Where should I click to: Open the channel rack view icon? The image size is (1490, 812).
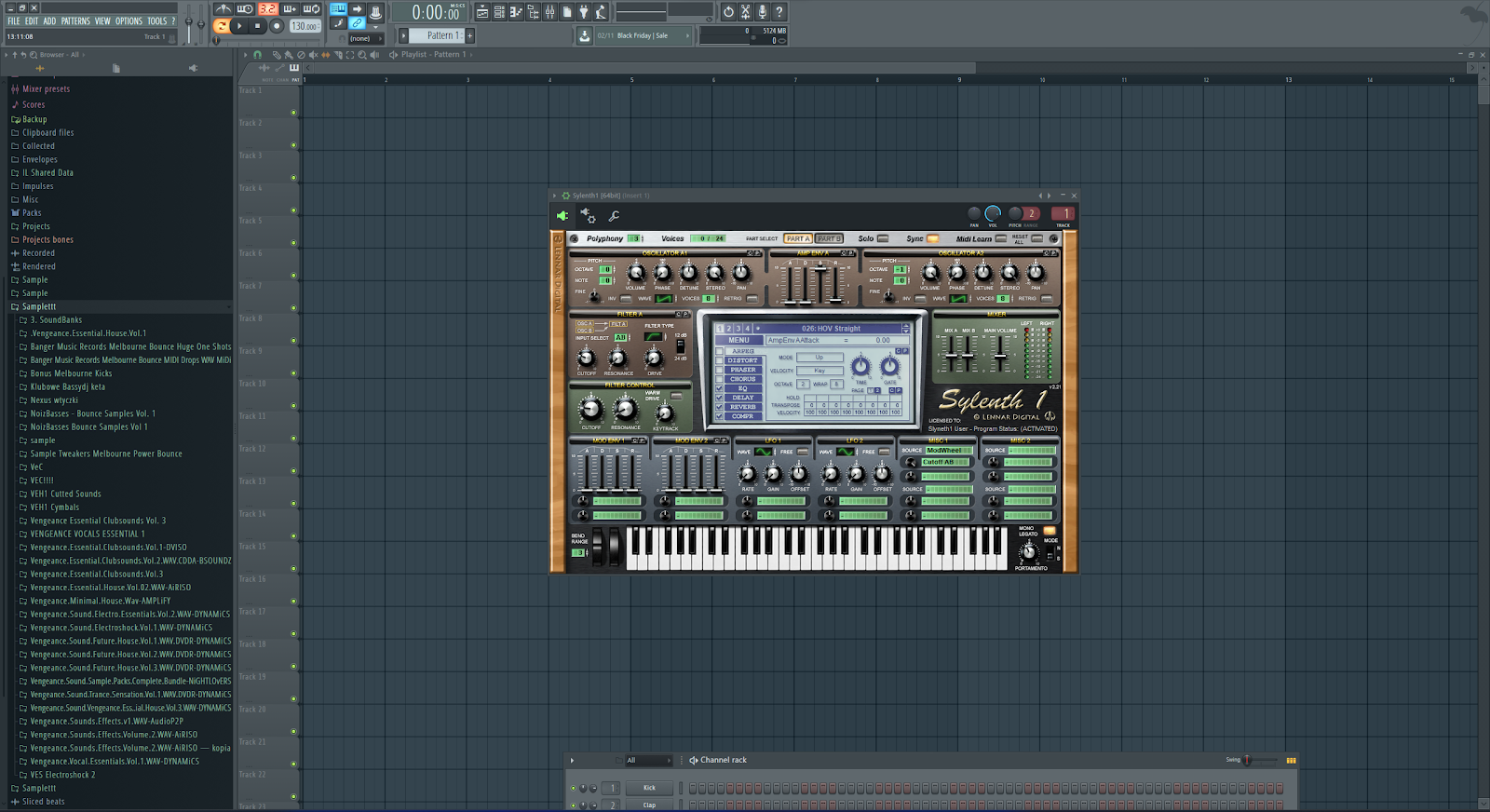(x=499, y=12)
